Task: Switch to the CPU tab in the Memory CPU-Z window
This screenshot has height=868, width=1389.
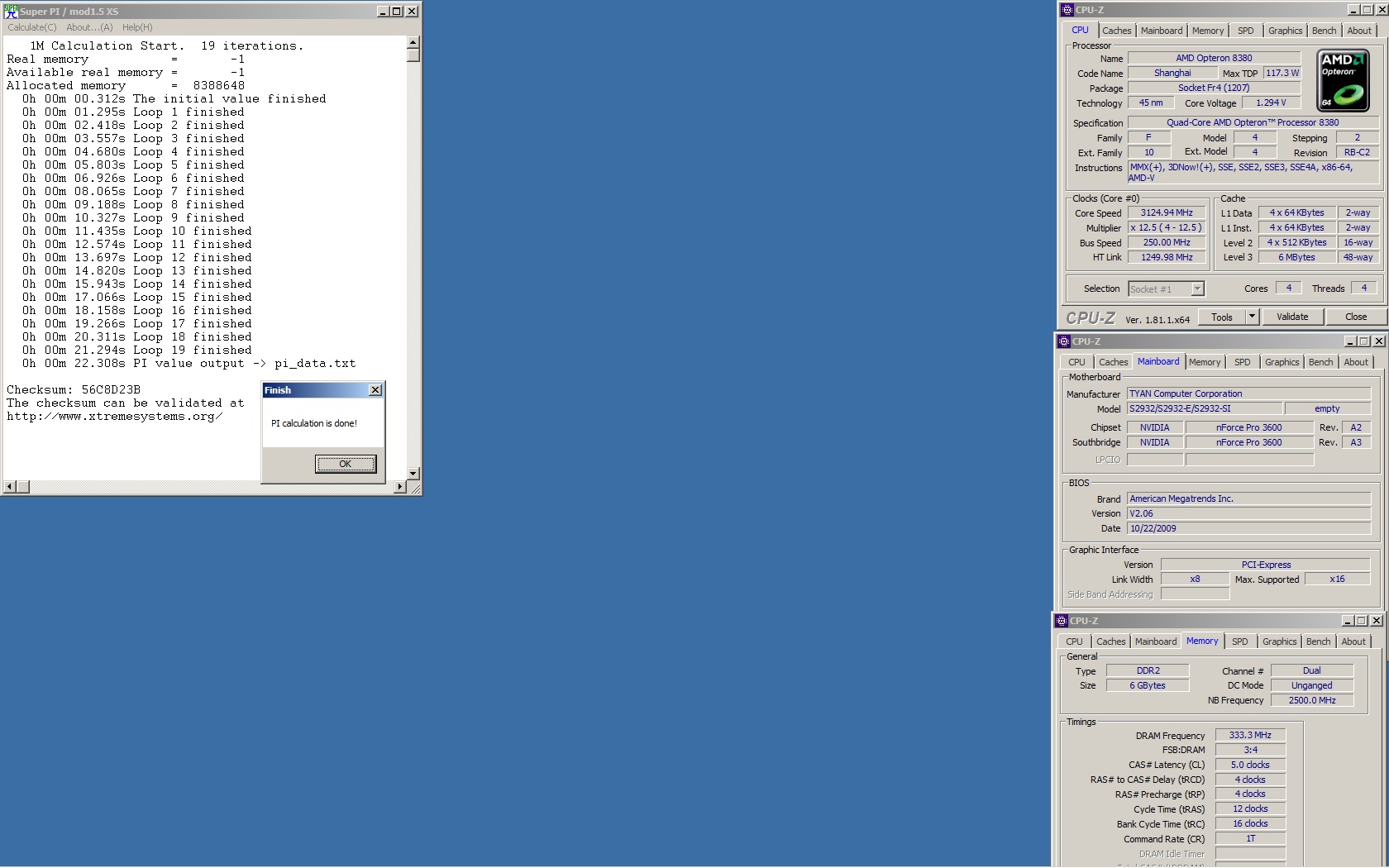Action: pyautogui.click(x=1074, y=641)
